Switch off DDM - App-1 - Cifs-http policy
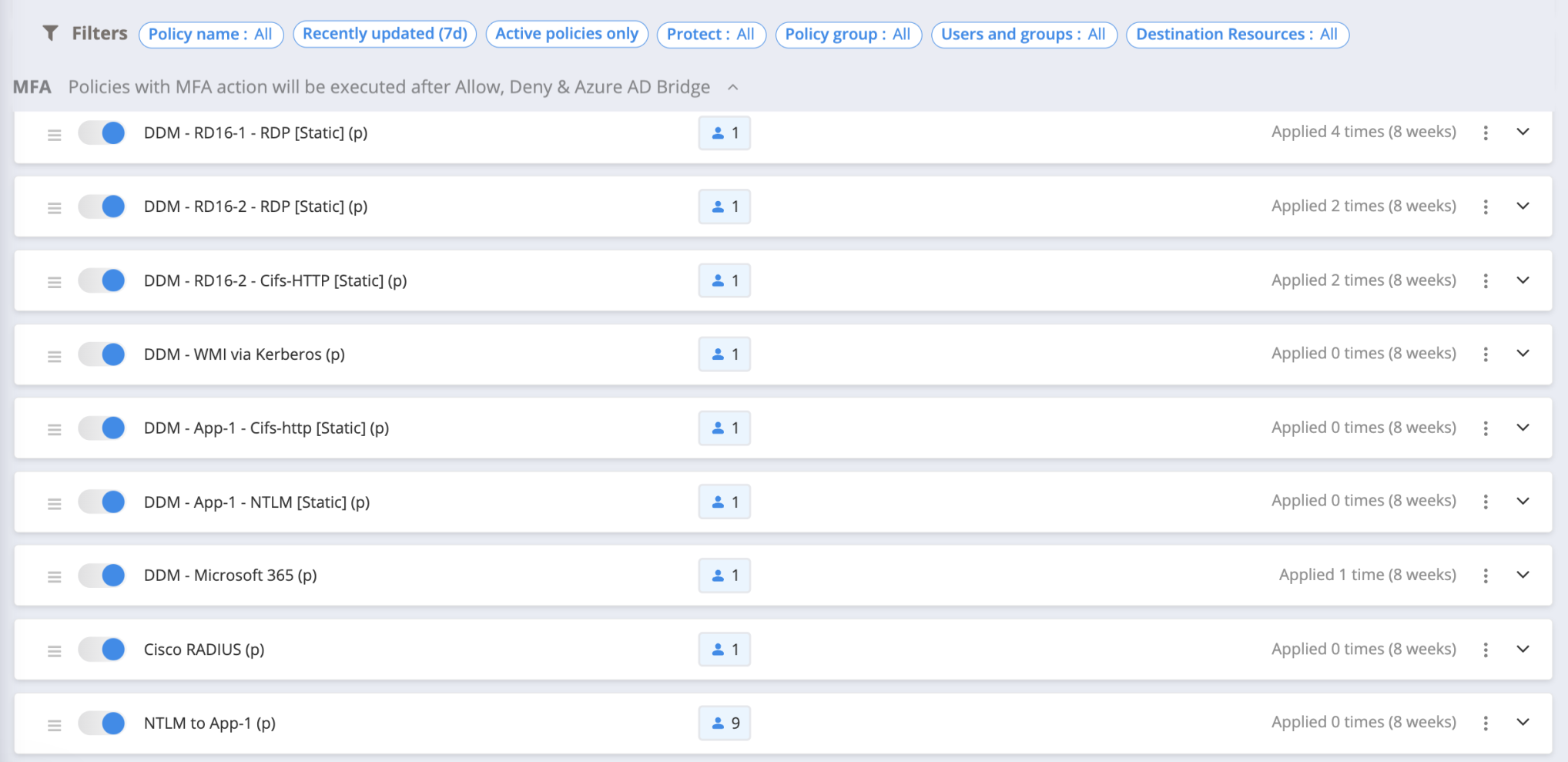 (x=102, y=428)
